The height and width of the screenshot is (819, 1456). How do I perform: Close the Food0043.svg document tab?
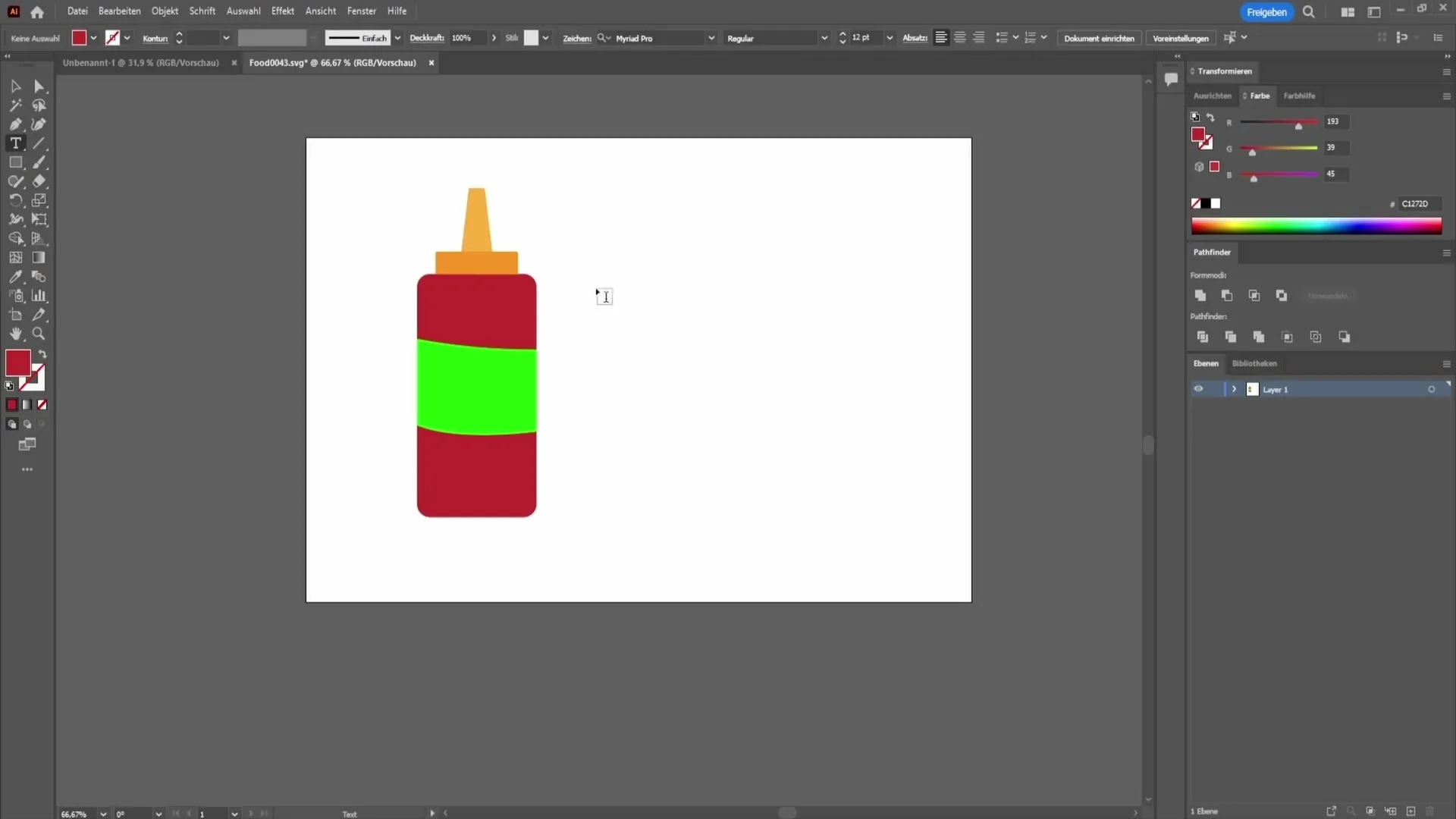tap(431, 63)
